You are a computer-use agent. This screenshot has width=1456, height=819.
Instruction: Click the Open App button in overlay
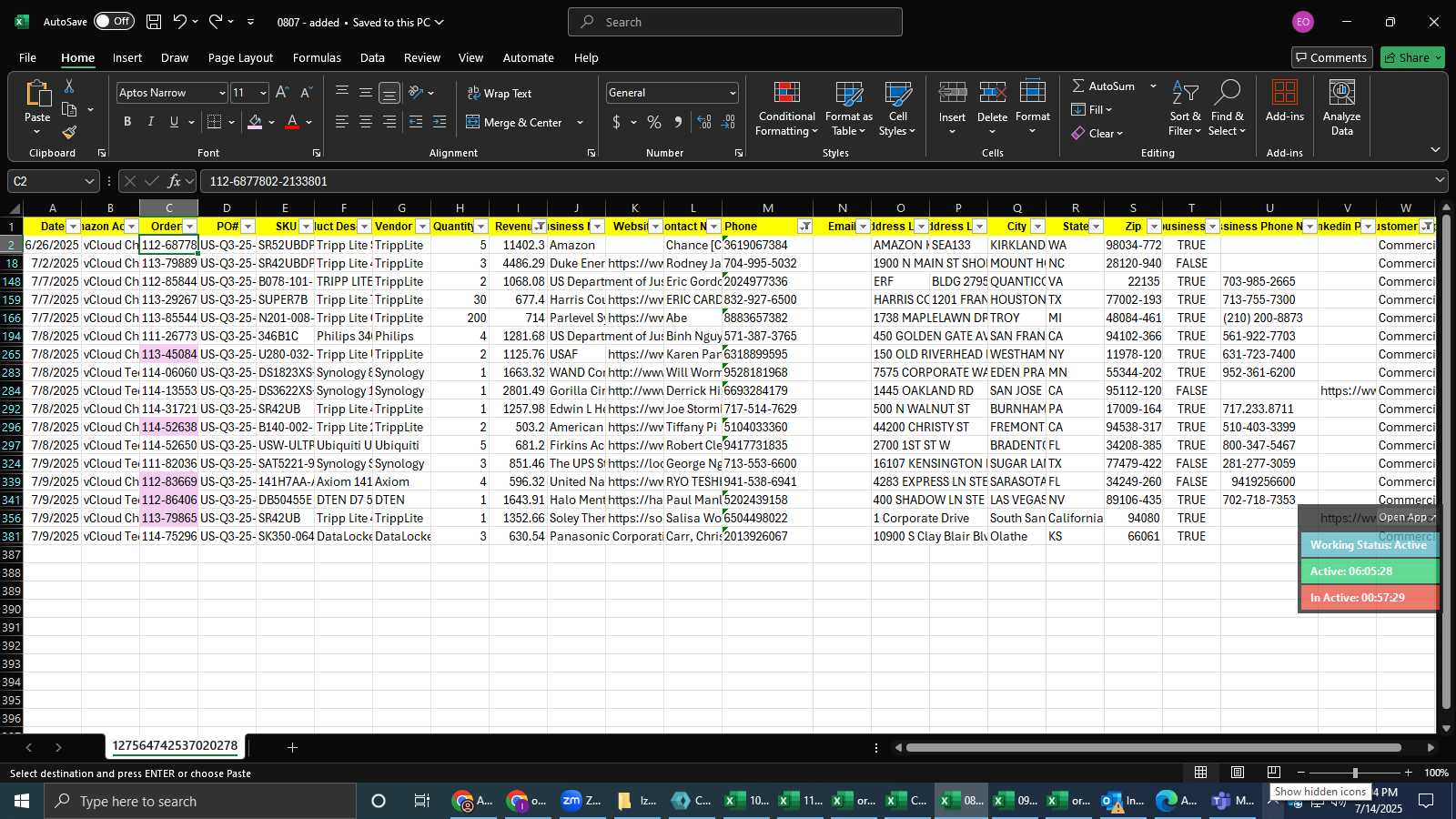click(x=1406, y=517)
